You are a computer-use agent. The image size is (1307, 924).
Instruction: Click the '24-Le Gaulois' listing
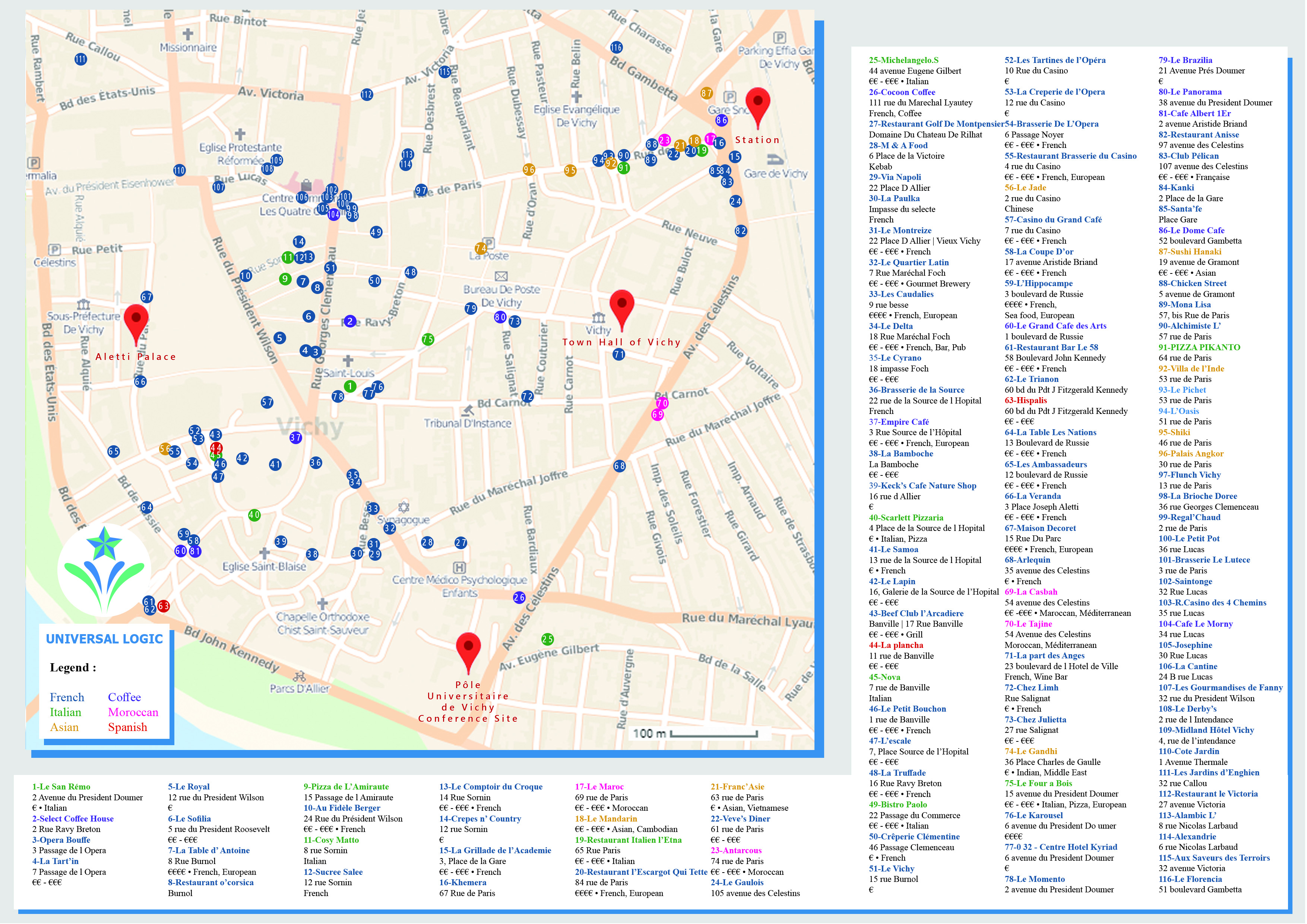pyautogui.click(x=737, y=882)
